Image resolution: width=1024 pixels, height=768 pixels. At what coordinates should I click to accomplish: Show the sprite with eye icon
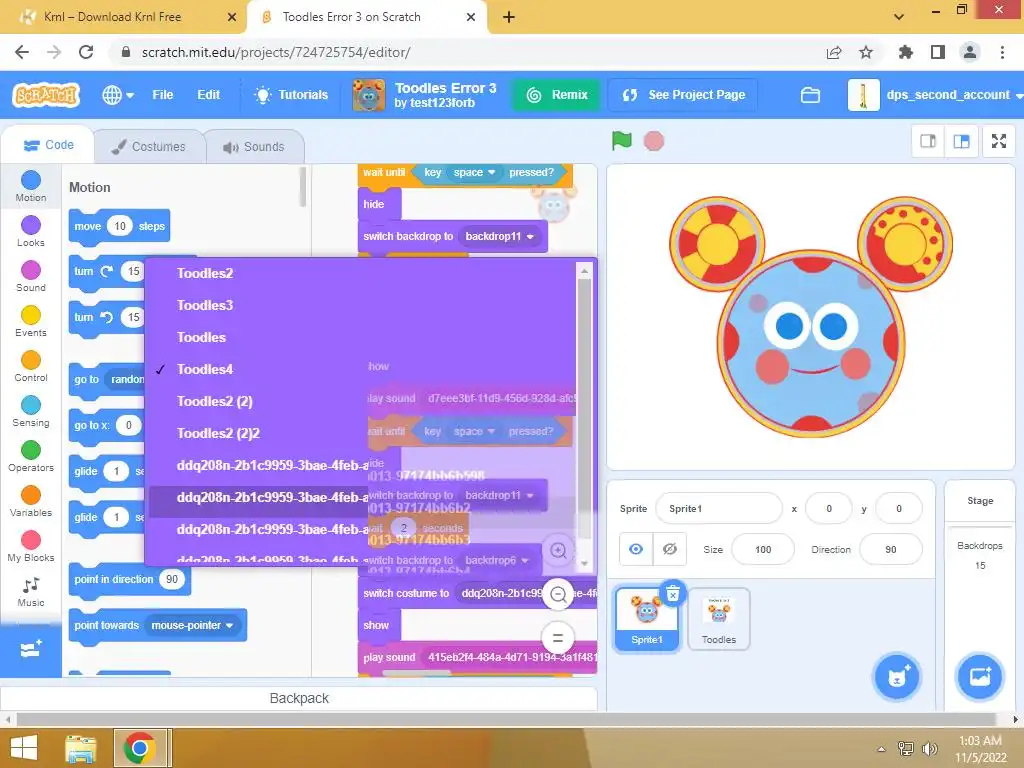click(x=635, y=549)
